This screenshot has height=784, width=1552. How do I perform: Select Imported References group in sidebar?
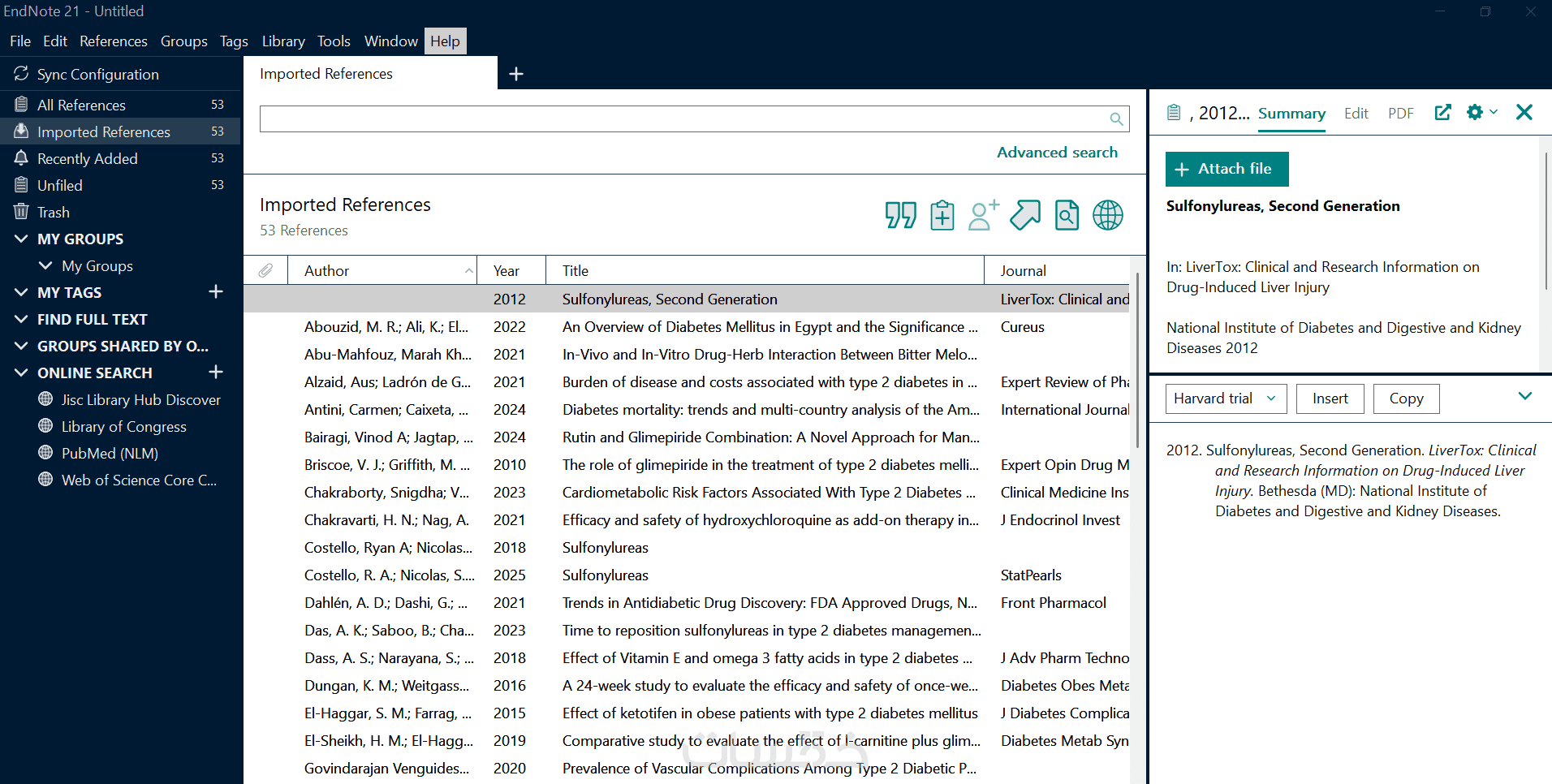click(120, 131)
